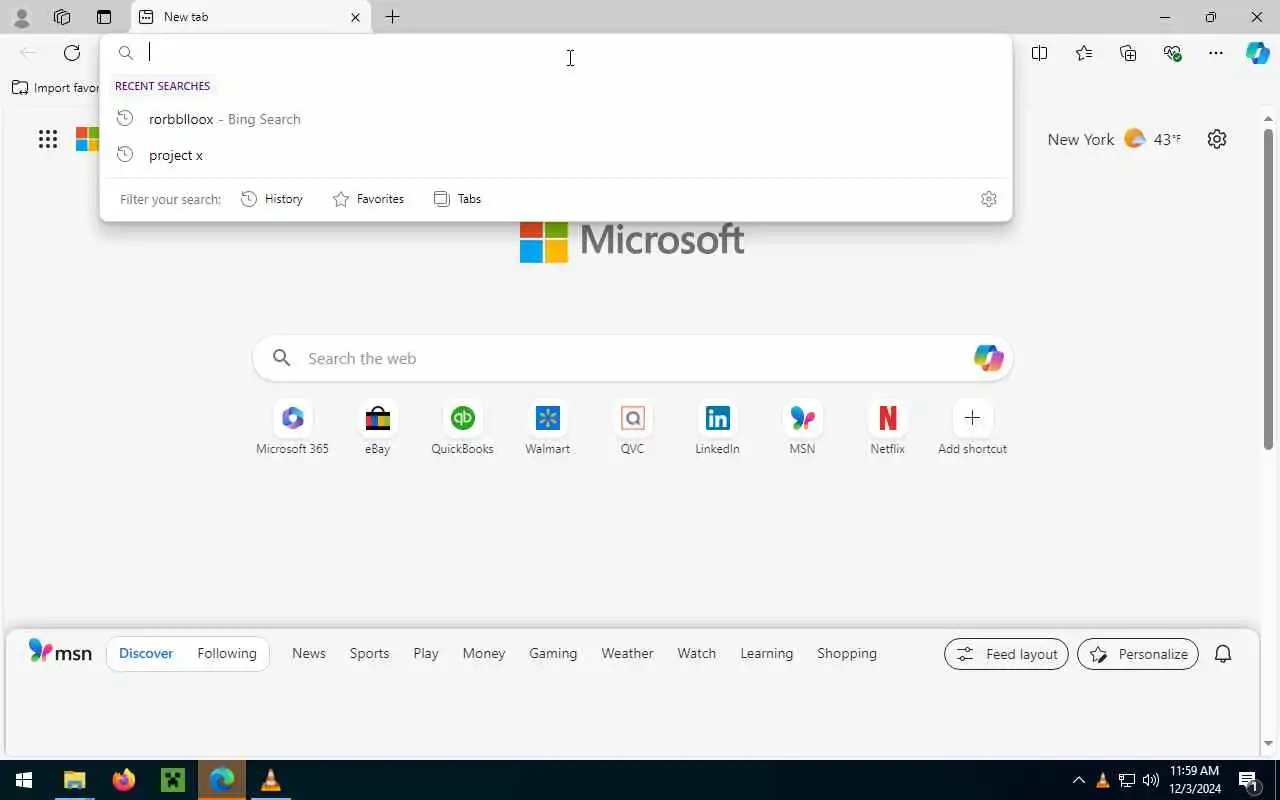Open the app launcher grid icon
The height and width of the screenshot is (800, 1280).
[48, 139]
